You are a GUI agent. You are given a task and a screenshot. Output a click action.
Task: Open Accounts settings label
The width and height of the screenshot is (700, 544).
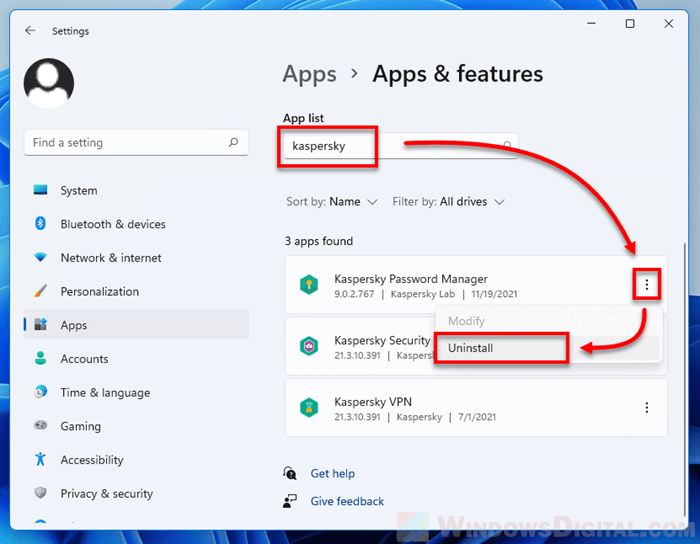coord(84,359)
